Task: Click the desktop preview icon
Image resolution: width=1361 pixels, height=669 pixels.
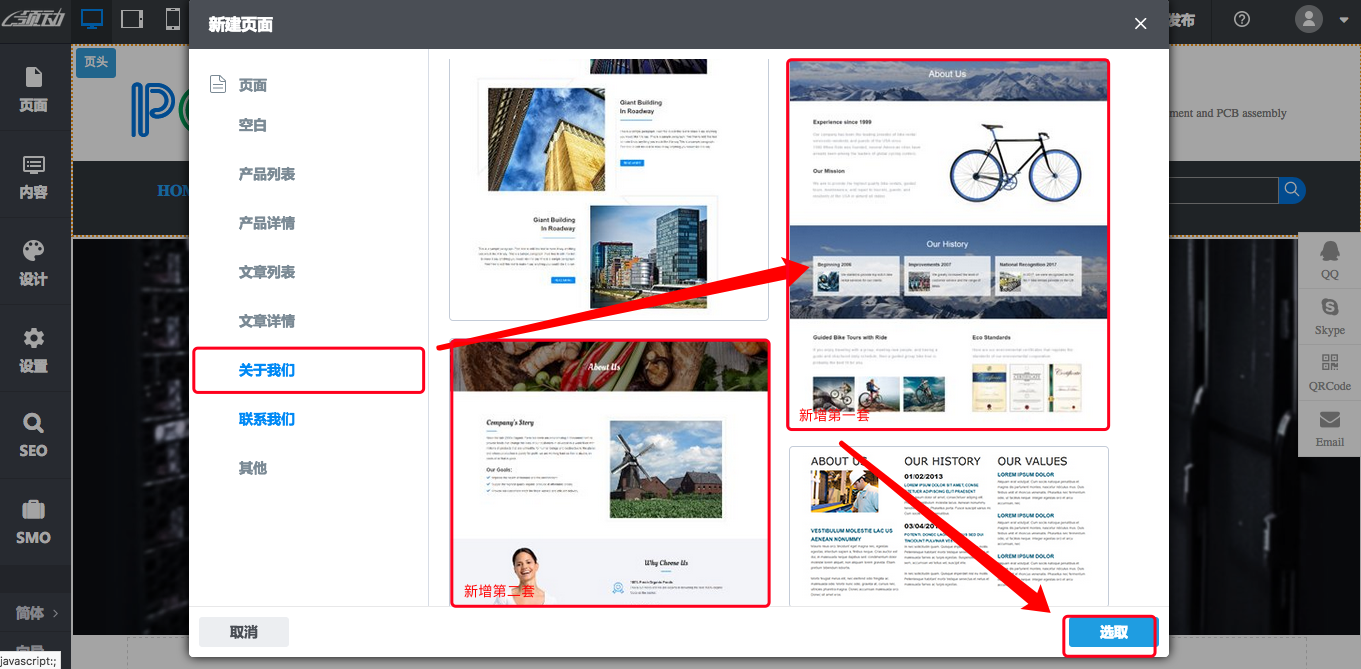Action: [92, 19]
